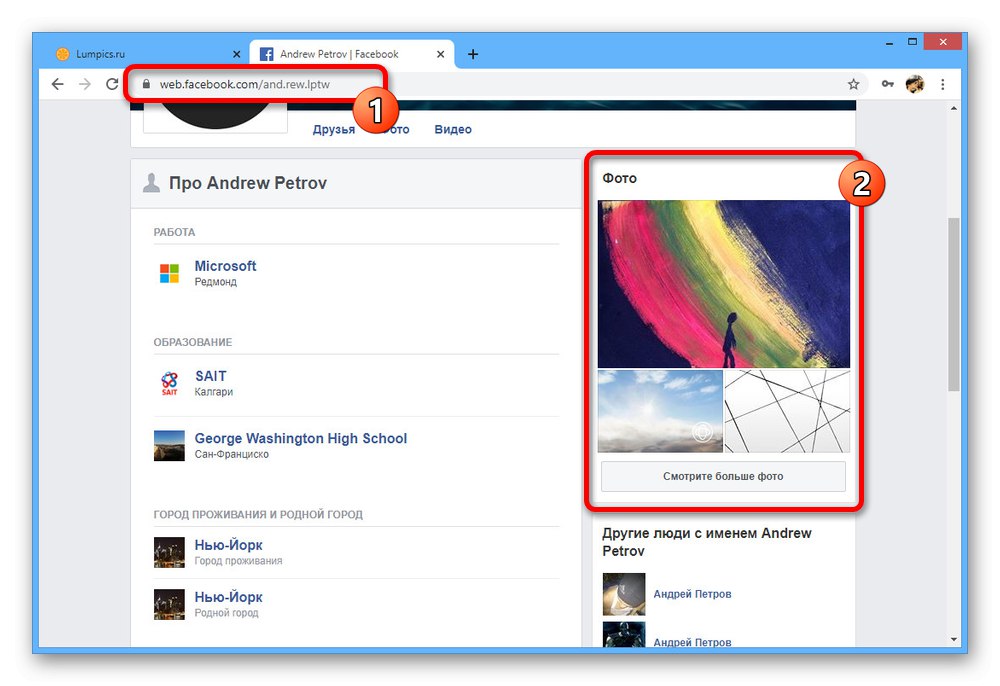Open the sky and clouds photo
Screen dimensions: 1000x686
click(x=660, y=411)
